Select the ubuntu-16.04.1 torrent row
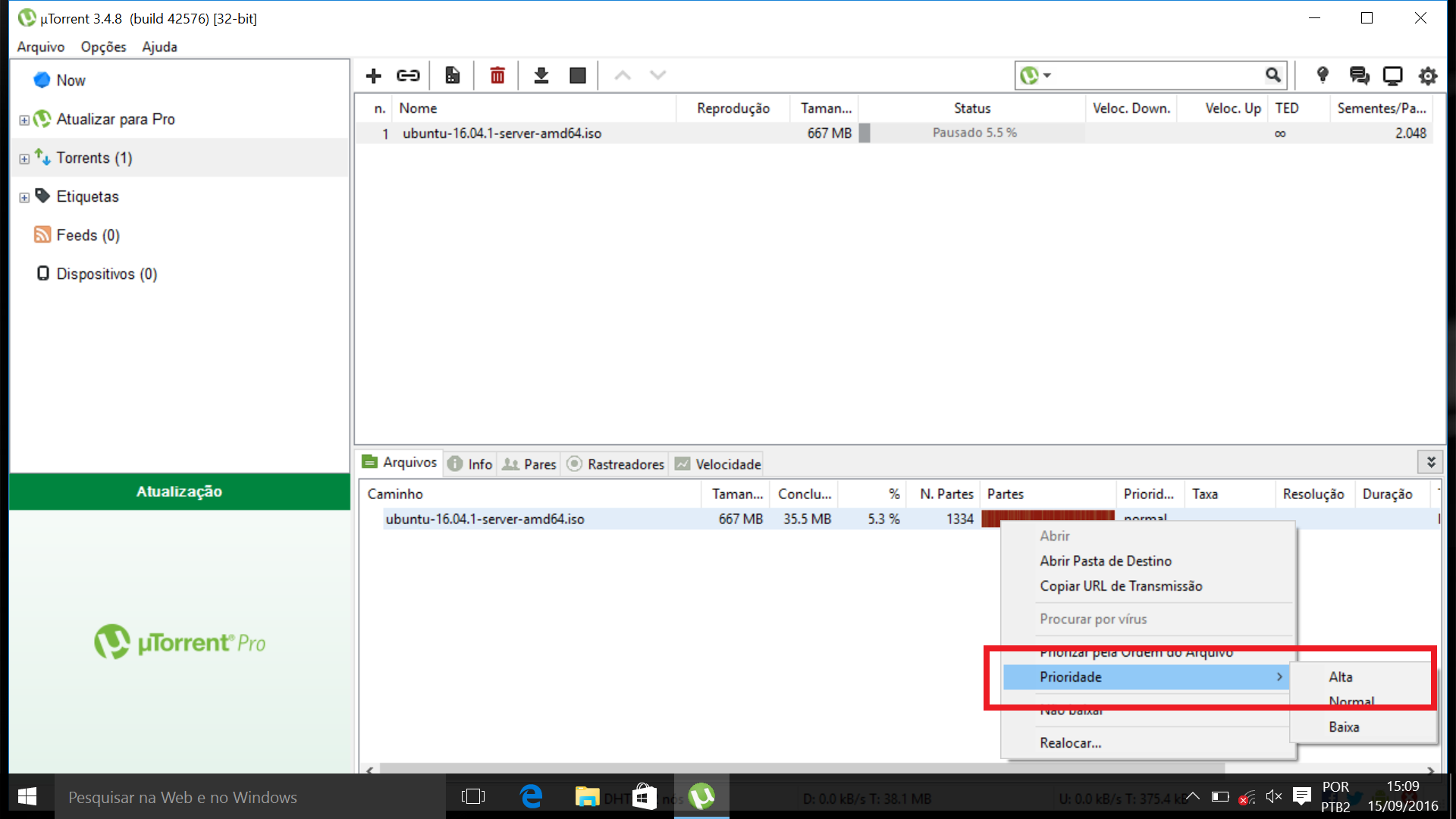1456x819 pixels. [895, 133]
